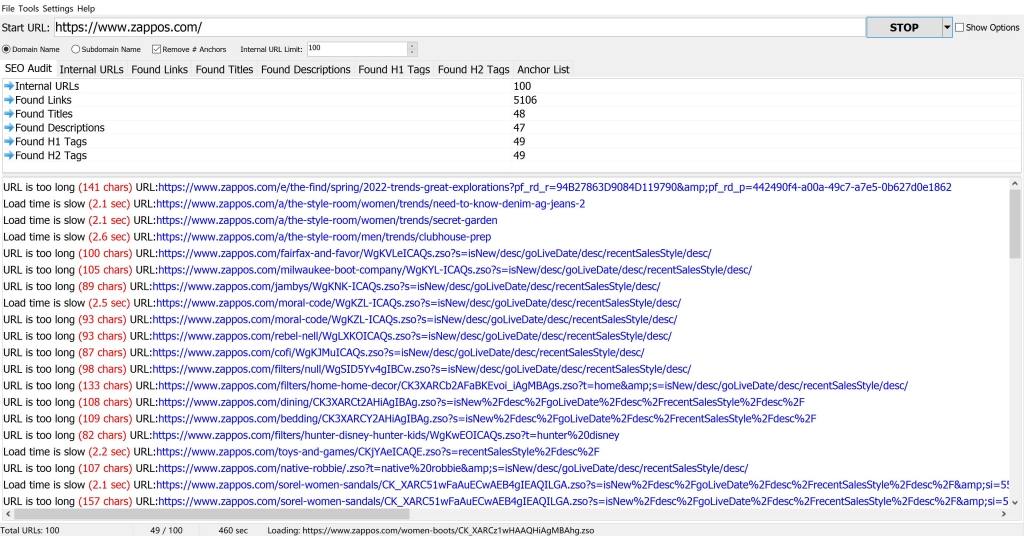
Task: Open the clubhouse-prep men trends link
Action: [x=323, y=237]
